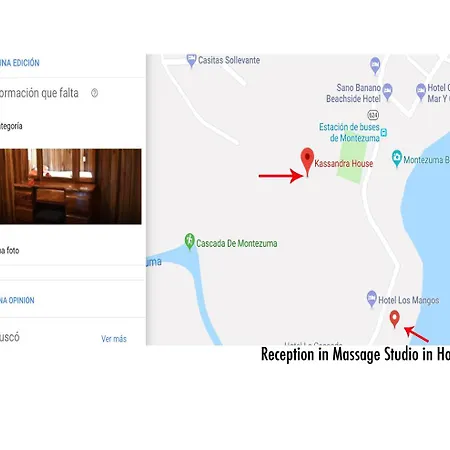
Task: Click the Casitas Sollevante lodging pin
Action: pyautogui.click(x=191, y=60)
